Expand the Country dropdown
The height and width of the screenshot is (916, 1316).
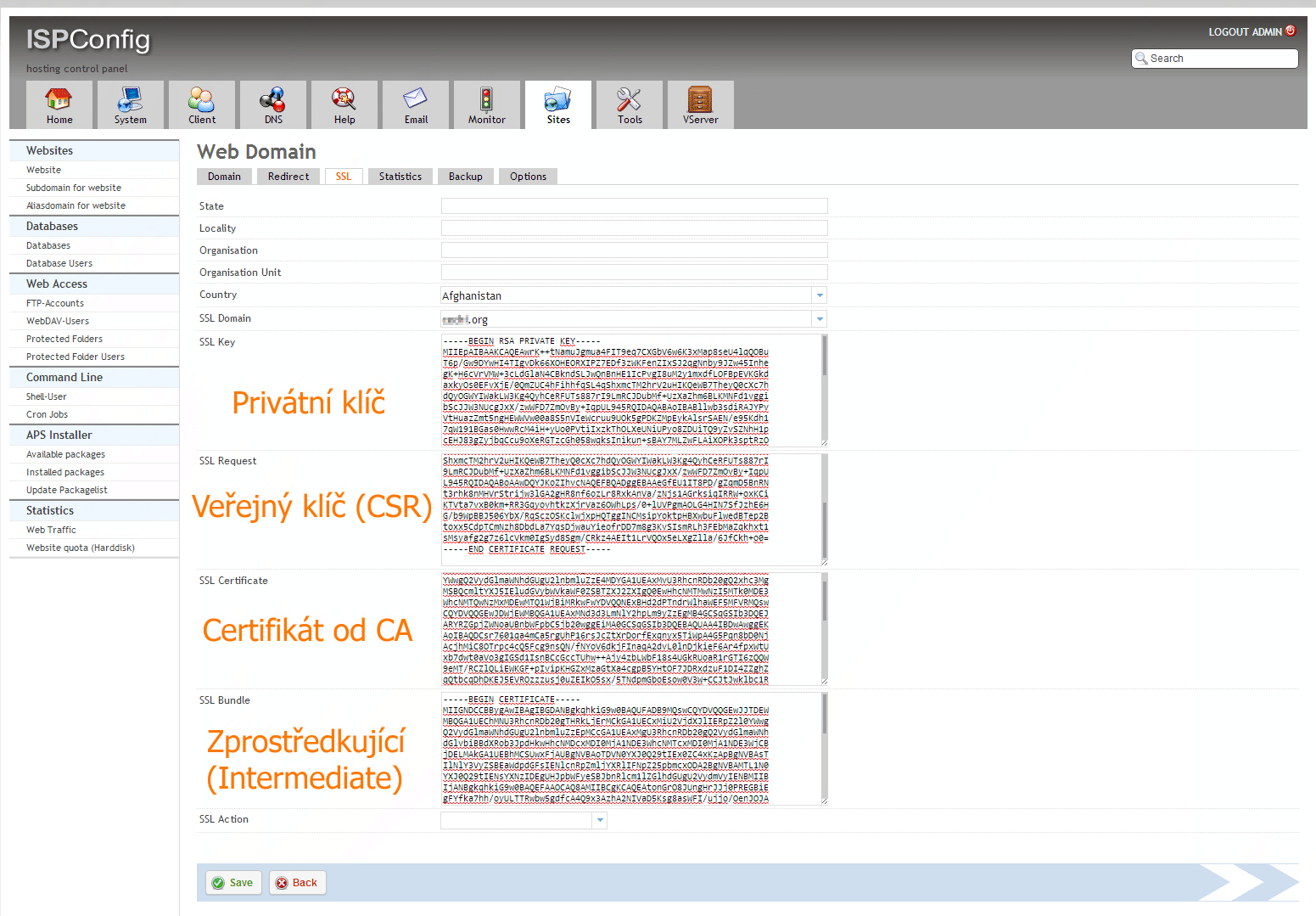click(819, 295)
